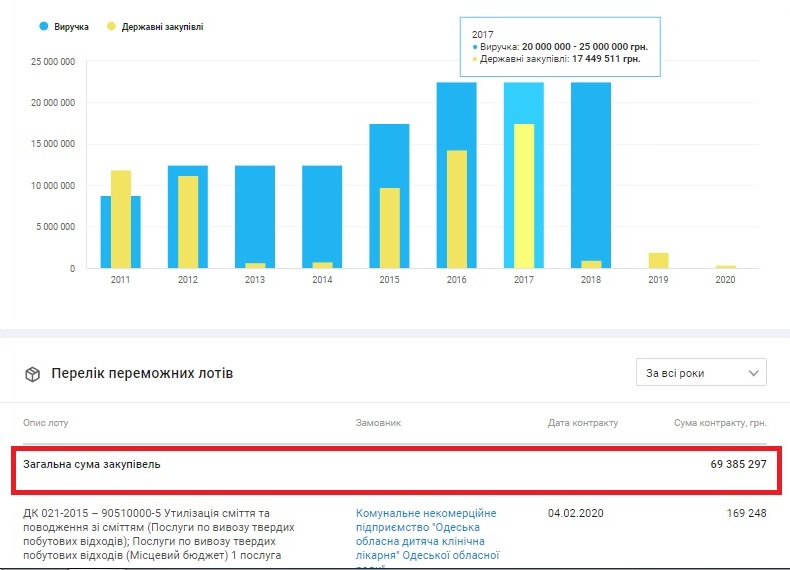The width and height of the screenshot is (790, 570).
Task: Sort by Сума контракту, грн. column header
Action: (x=718, y=423)
